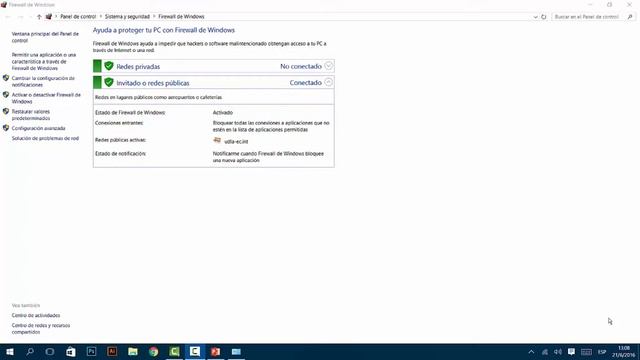This screenshot has height=360, width=640.
Task: Open the taskbar clock and date
Action: [623, 351]
